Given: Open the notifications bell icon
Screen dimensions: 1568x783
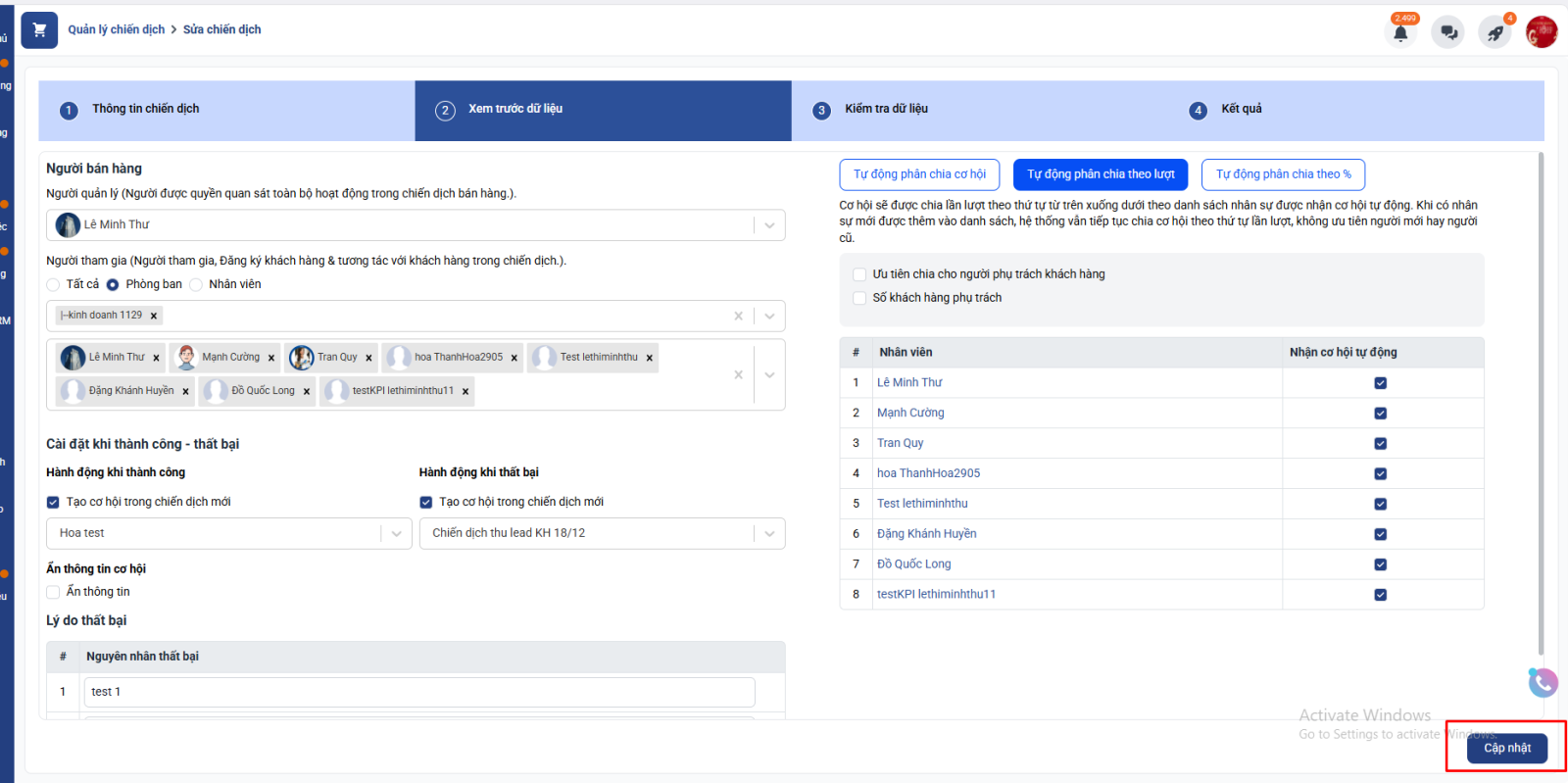Looking at the screenshot, I should [x=1400, y=33].
